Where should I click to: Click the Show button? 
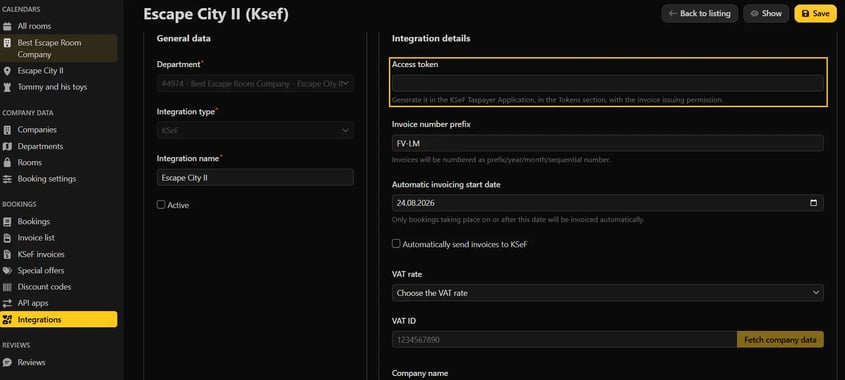point(766,13)
